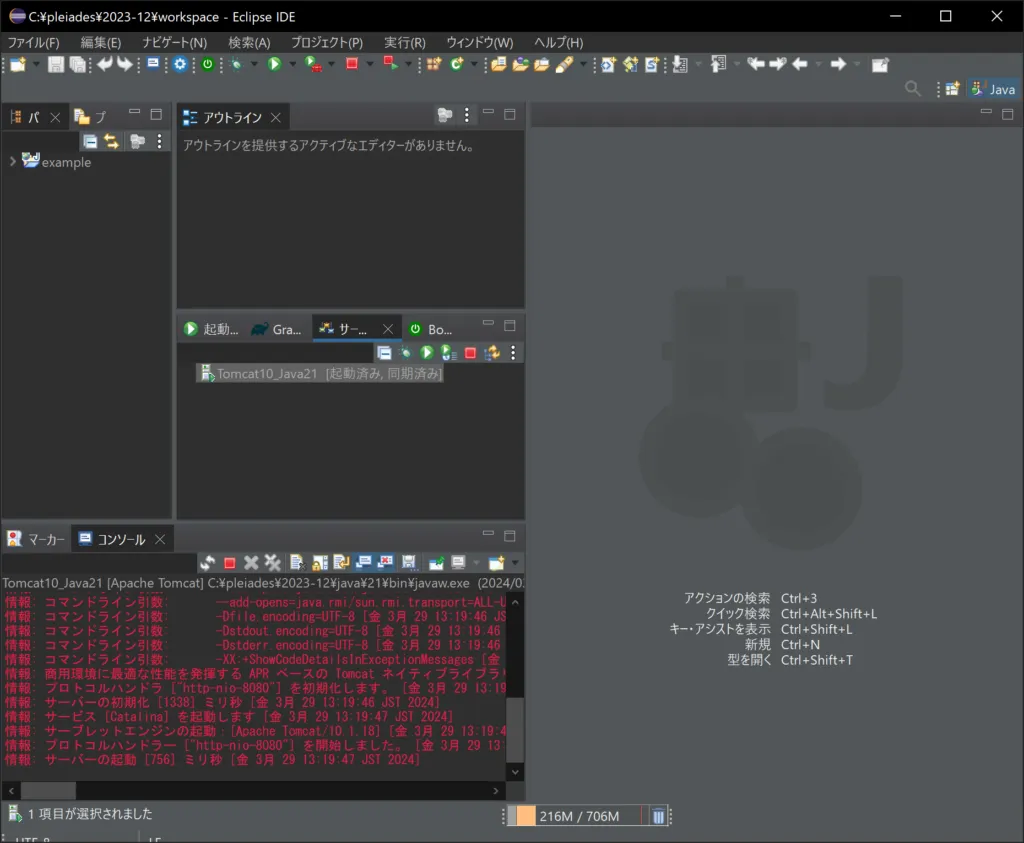Click the heap memory usage bar 216M / 706M
Viewport: 1024px width, 843px height.
[579, 816]
